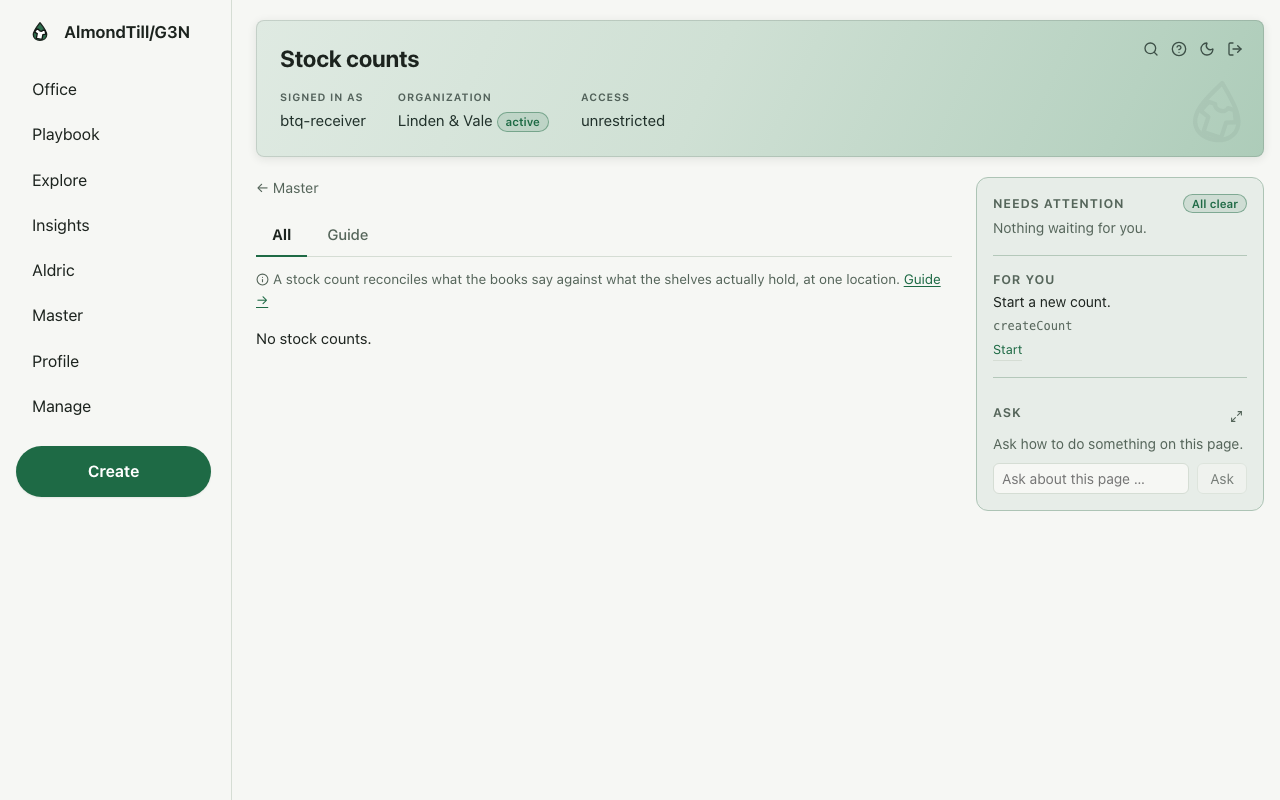Click the active organization status badge

[x=522, y=122]
